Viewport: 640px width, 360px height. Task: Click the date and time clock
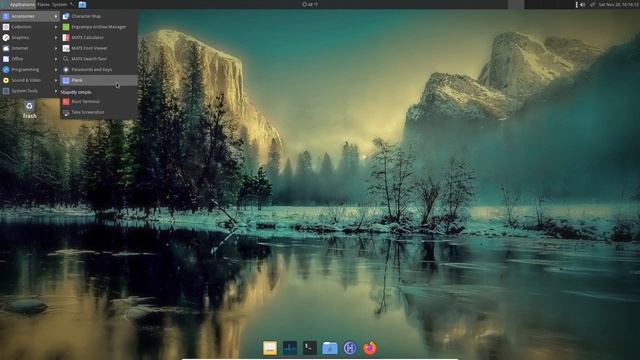tap(618, 4)
